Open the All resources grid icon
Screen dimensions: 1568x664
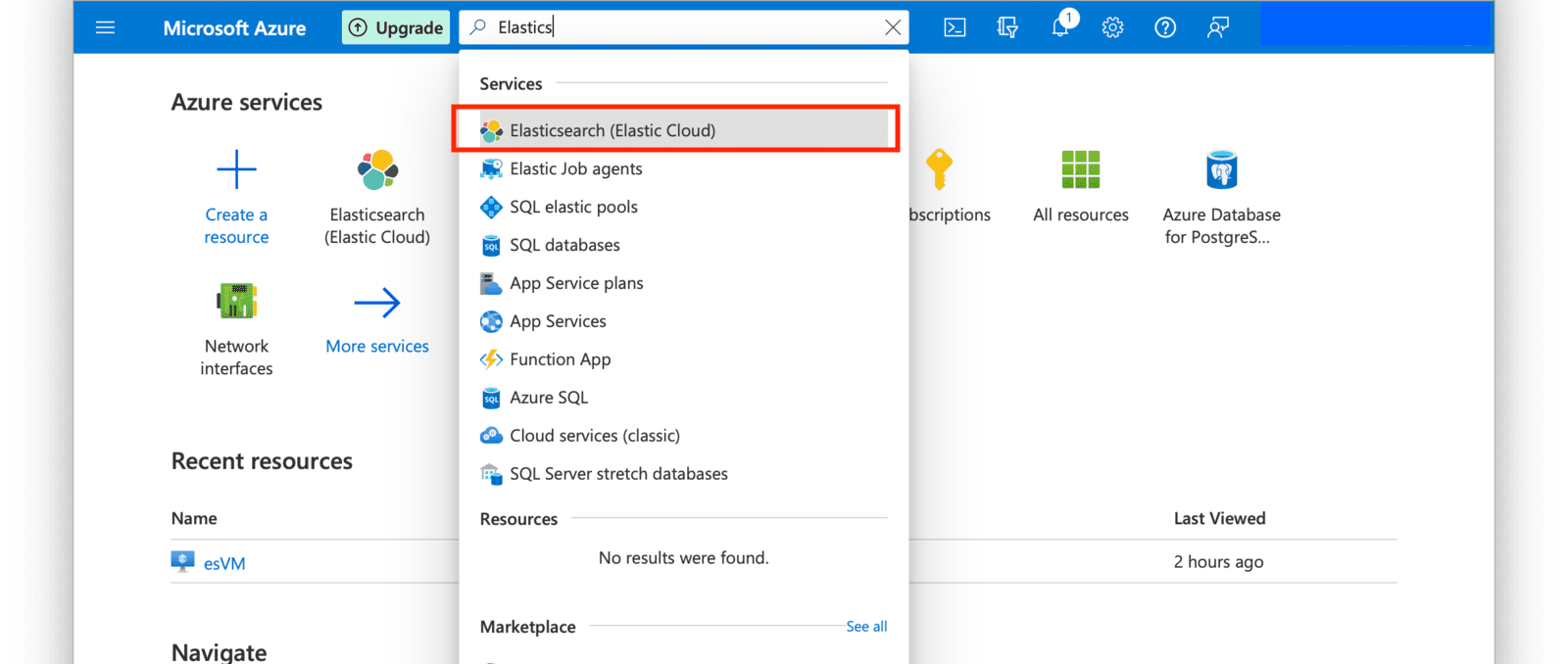[x=1081, y=169]
